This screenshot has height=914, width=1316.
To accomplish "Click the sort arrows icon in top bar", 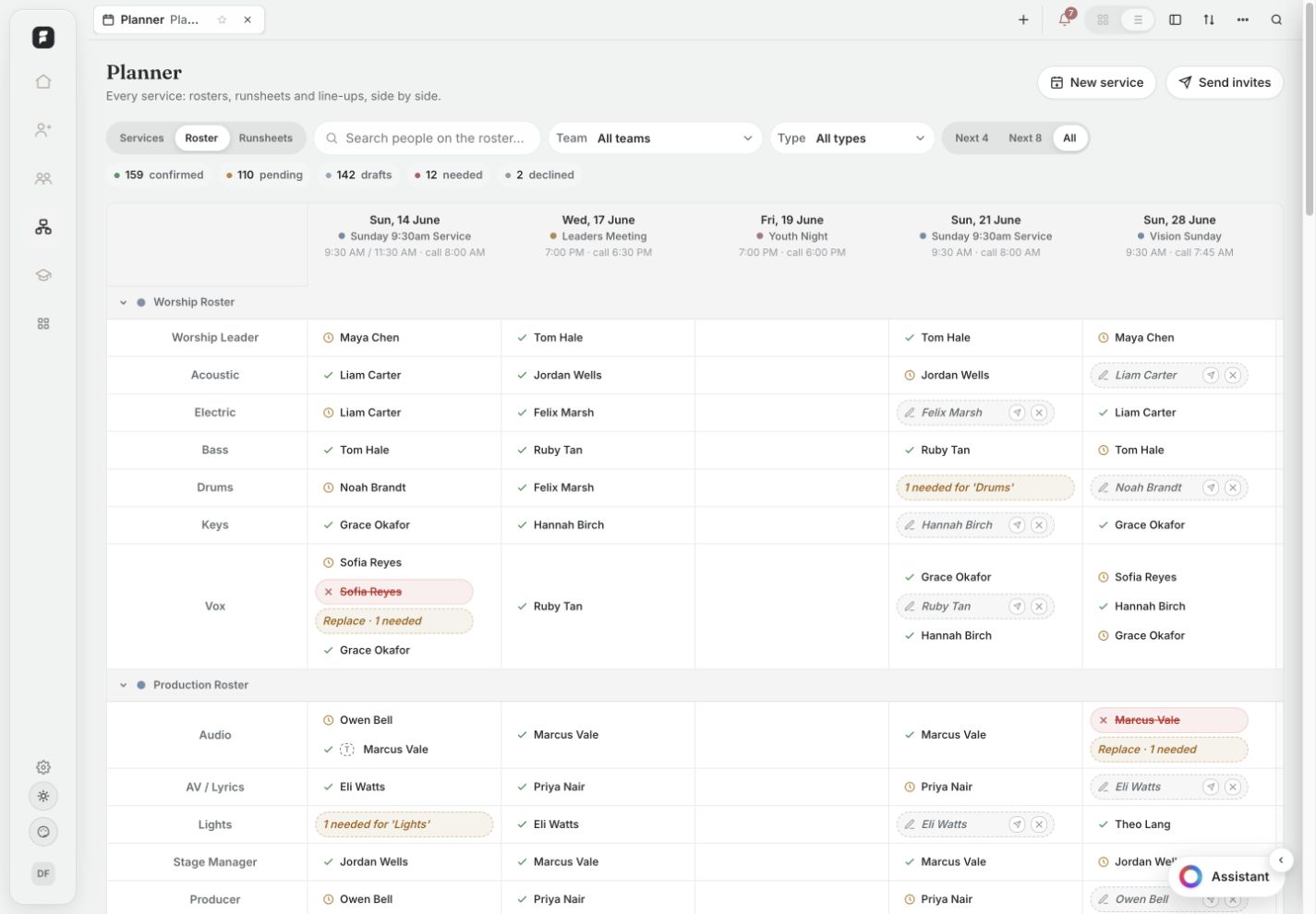I will pos(1209,19).
